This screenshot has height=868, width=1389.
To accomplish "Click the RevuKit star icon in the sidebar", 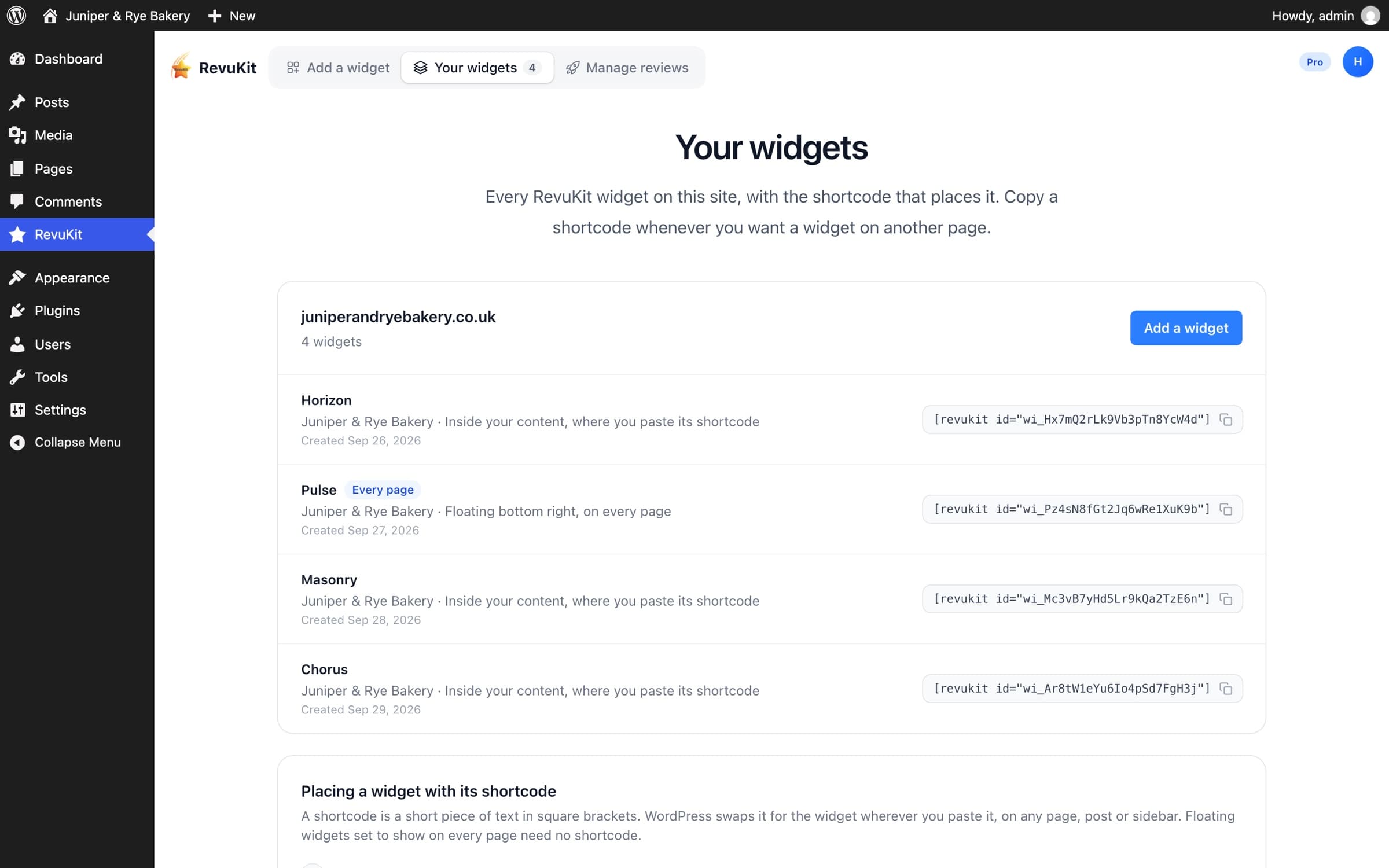I will click(x=17, y=234).
